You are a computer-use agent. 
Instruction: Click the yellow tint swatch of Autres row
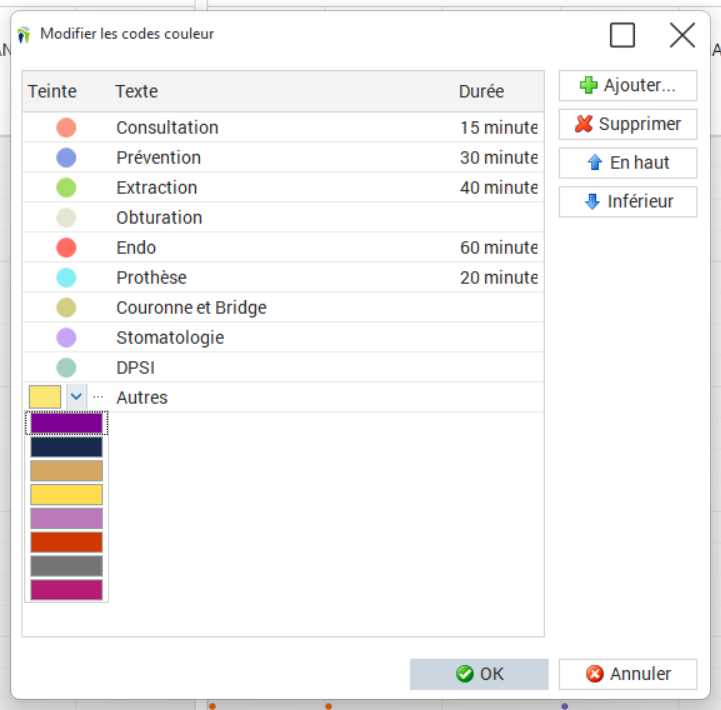click(x=45, y=396)
